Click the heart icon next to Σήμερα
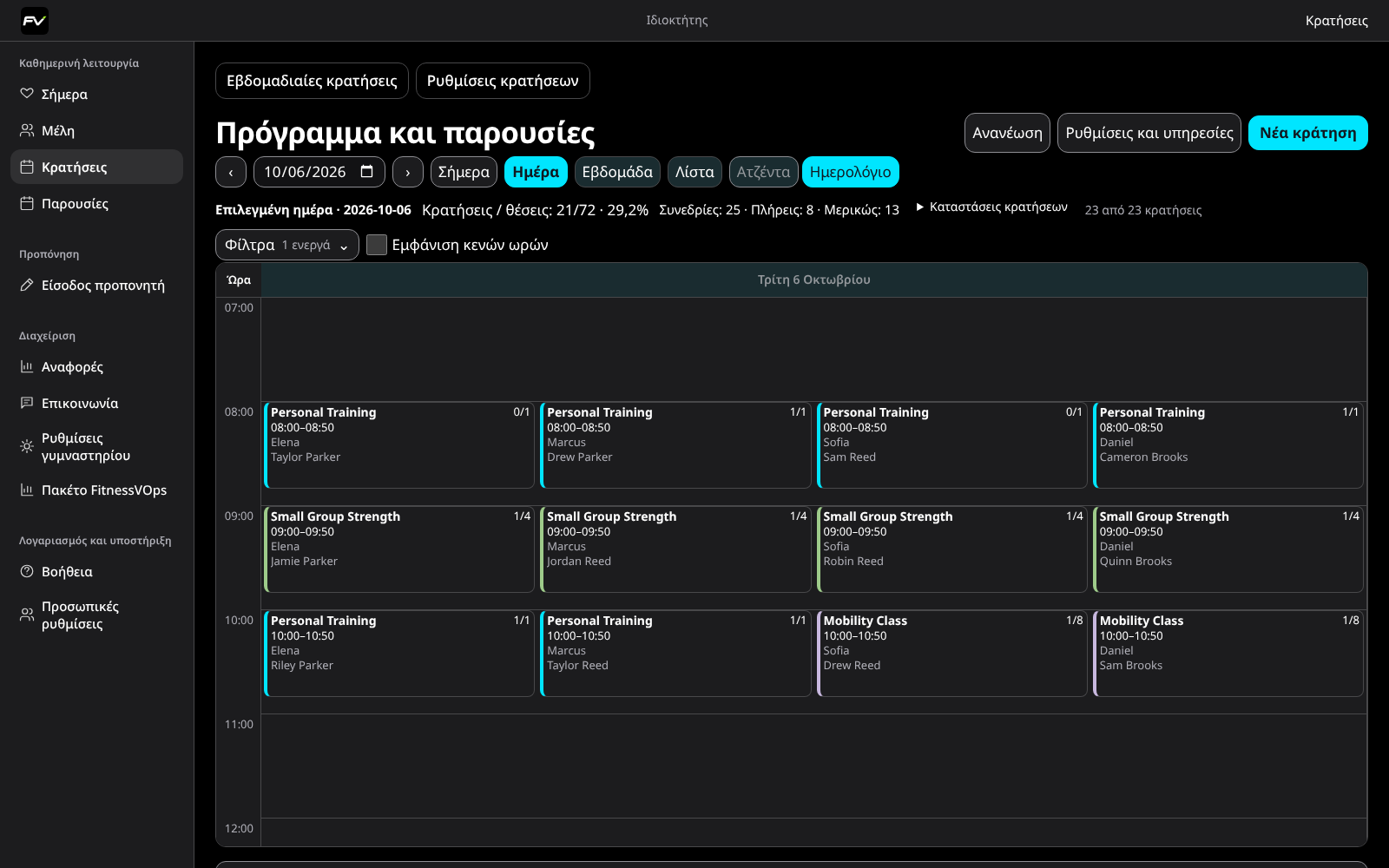The width and height of the screenshot is (1389, 868). pos(27,94)
